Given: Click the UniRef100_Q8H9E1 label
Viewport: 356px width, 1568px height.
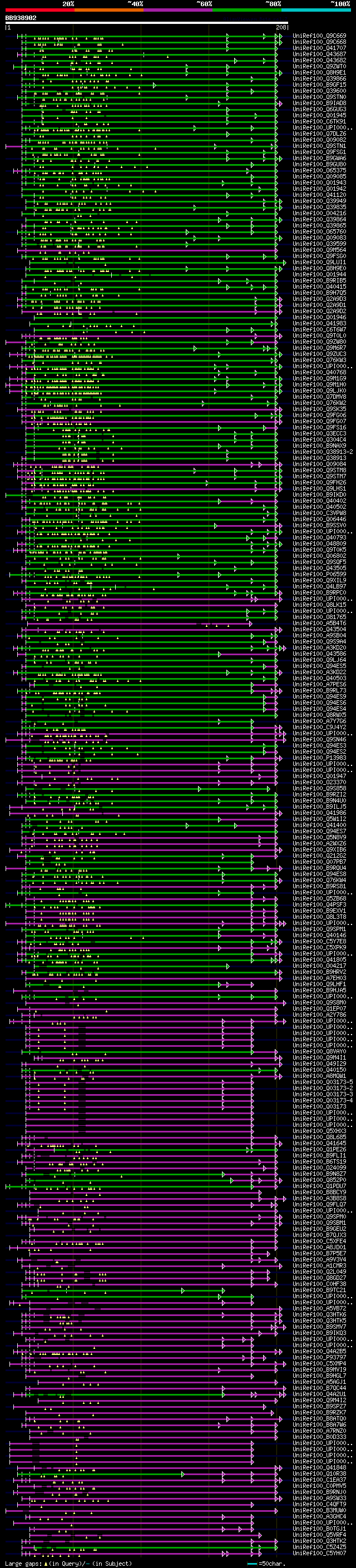Looking at the screenshot, I should point(319,72).
